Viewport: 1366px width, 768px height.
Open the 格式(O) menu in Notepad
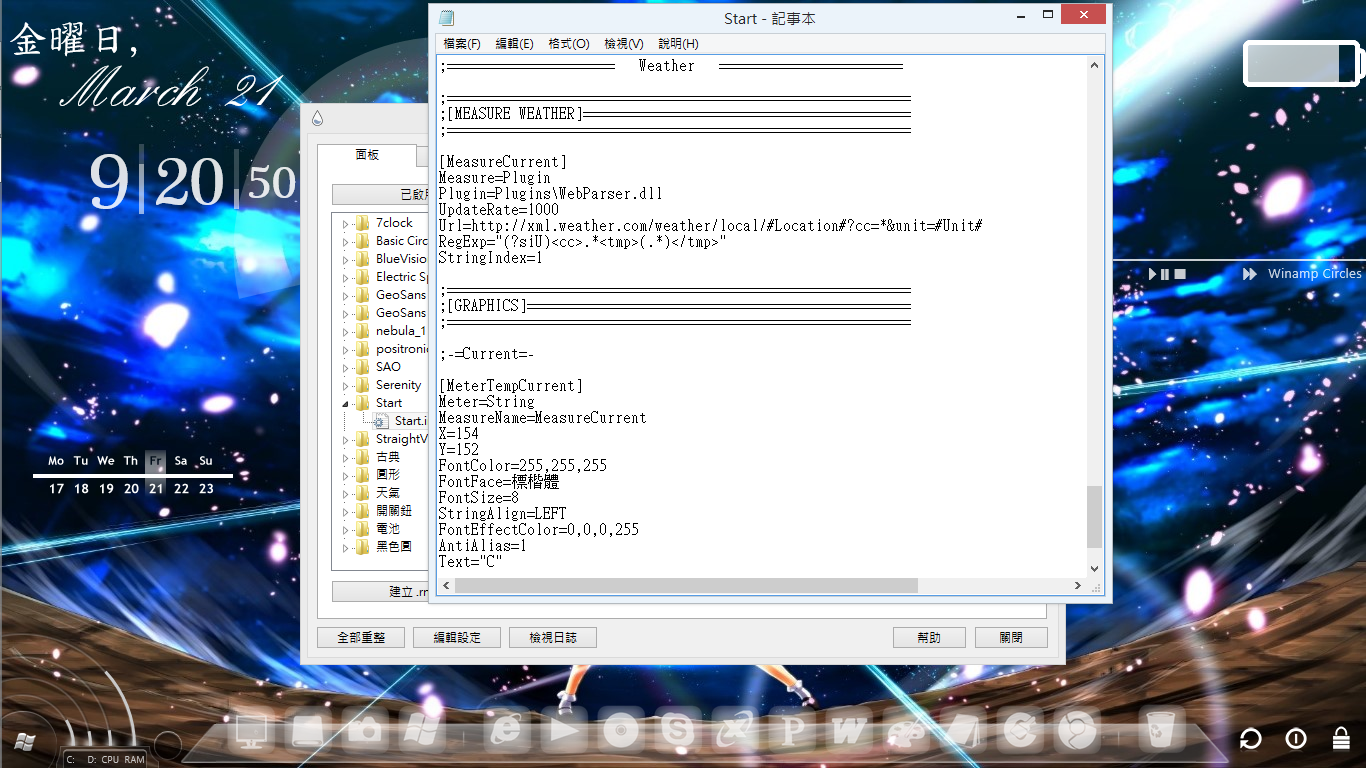(x=568, y=44)
